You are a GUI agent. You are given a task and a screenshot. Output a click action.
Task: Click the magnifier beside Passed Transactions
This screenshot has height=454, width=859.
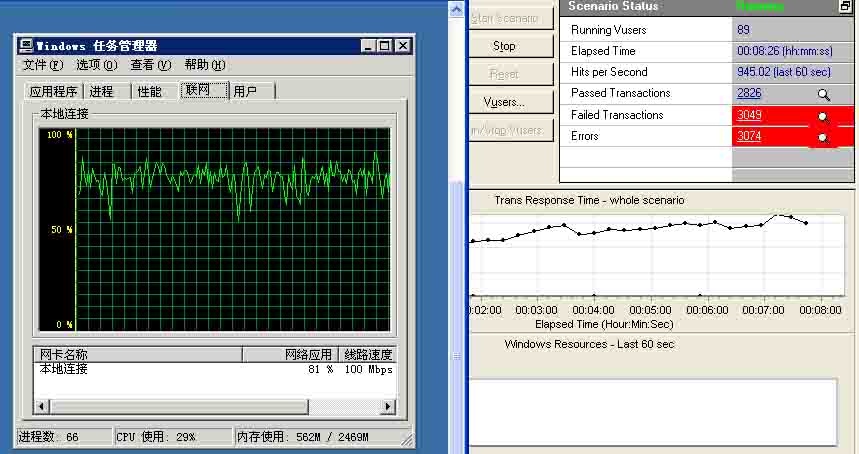[823, 94]
